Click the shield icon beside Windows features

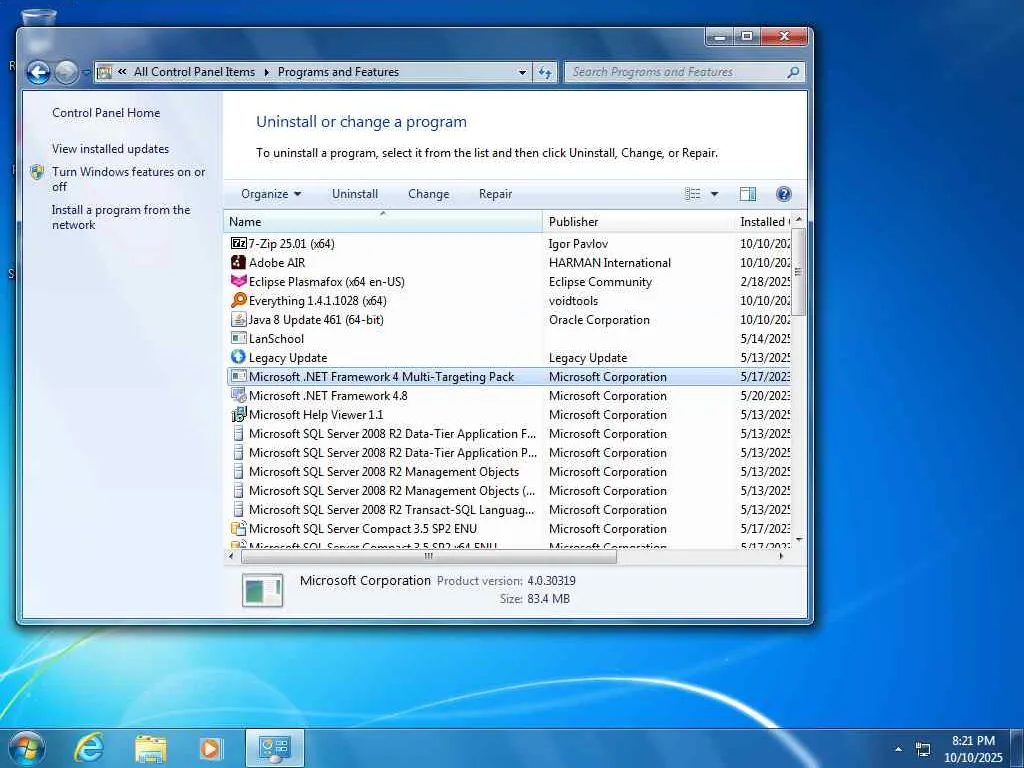click(37, 172)
